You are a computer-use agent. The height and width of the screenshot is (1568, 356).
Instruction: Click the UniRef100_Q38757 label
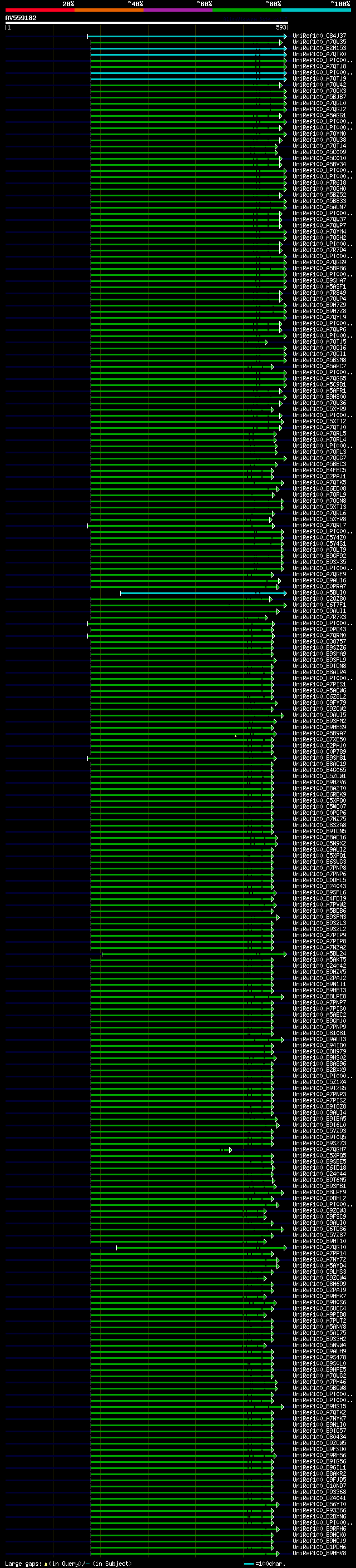(319, 641)
